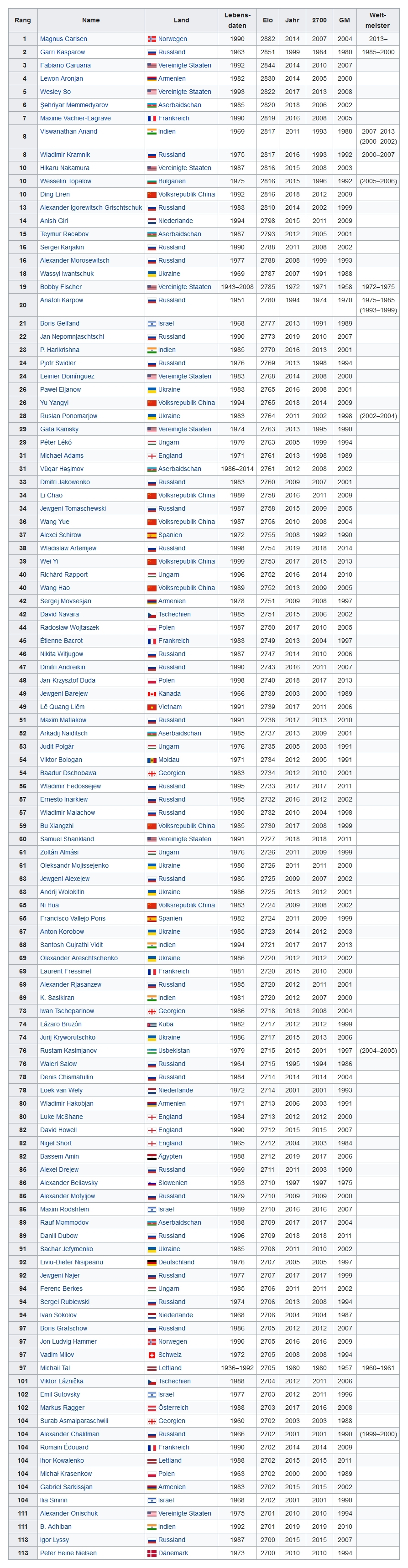This screenshot has height=1568, width=408.
Task: Click the Bulgarian flag beside Bulgarien
Action: pyautogui.click(x=152, y=181)
